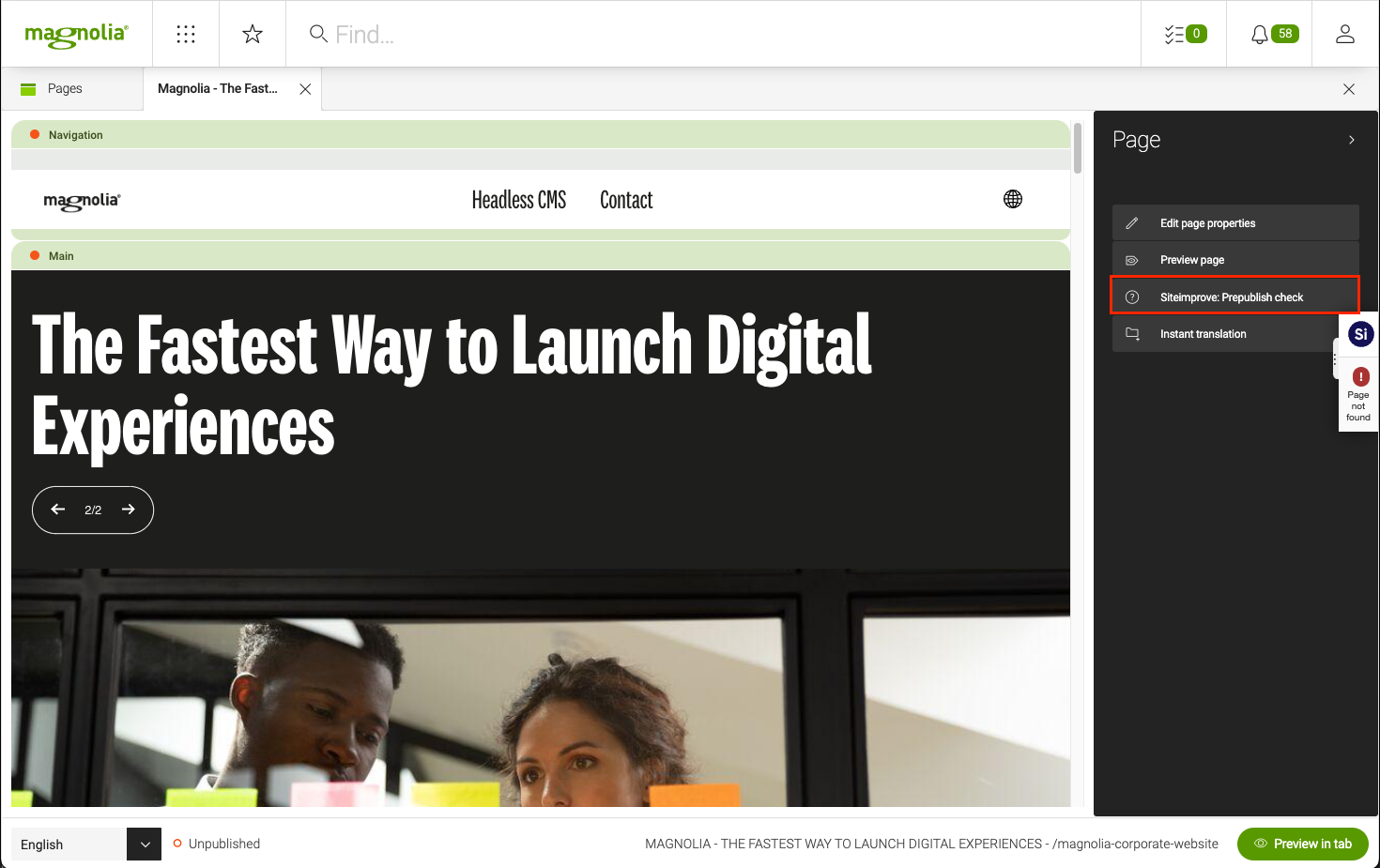Click the favorites star icon
This screenshot has height=868, width=1380.
pos(253,35)
